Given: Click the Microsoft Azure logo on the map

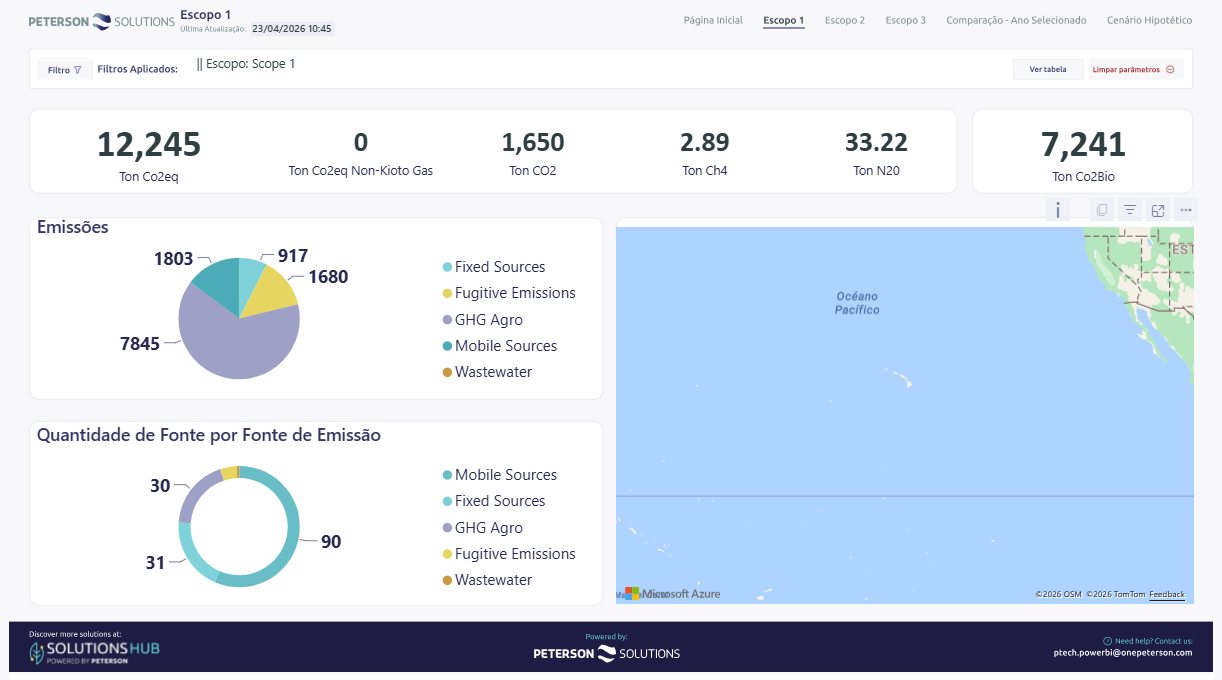Looking at the screenshot, I should point(672,594).
